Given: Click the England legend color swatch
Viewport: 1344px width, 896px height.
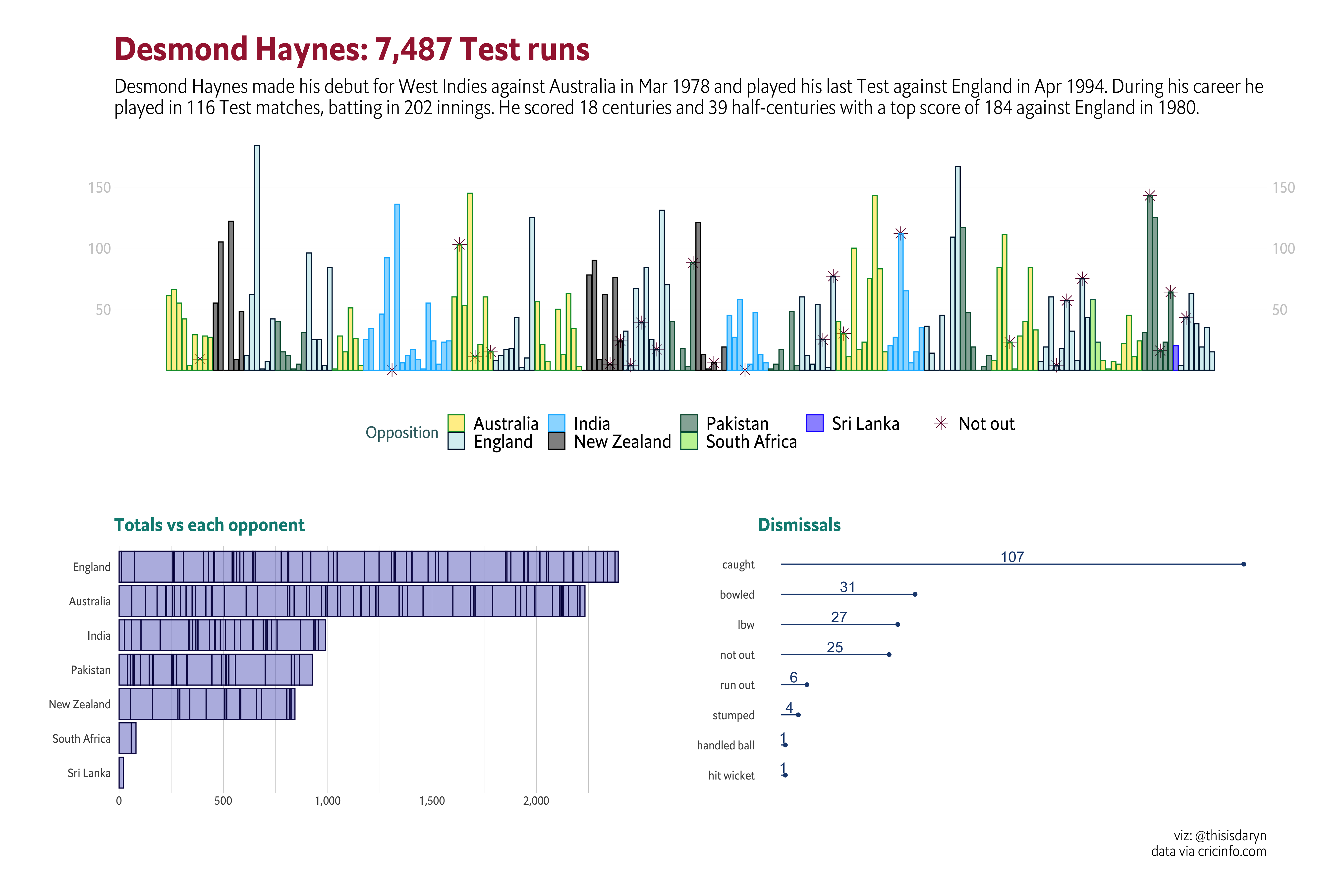Looking at the screenshot, I should [x=456, y=441].
